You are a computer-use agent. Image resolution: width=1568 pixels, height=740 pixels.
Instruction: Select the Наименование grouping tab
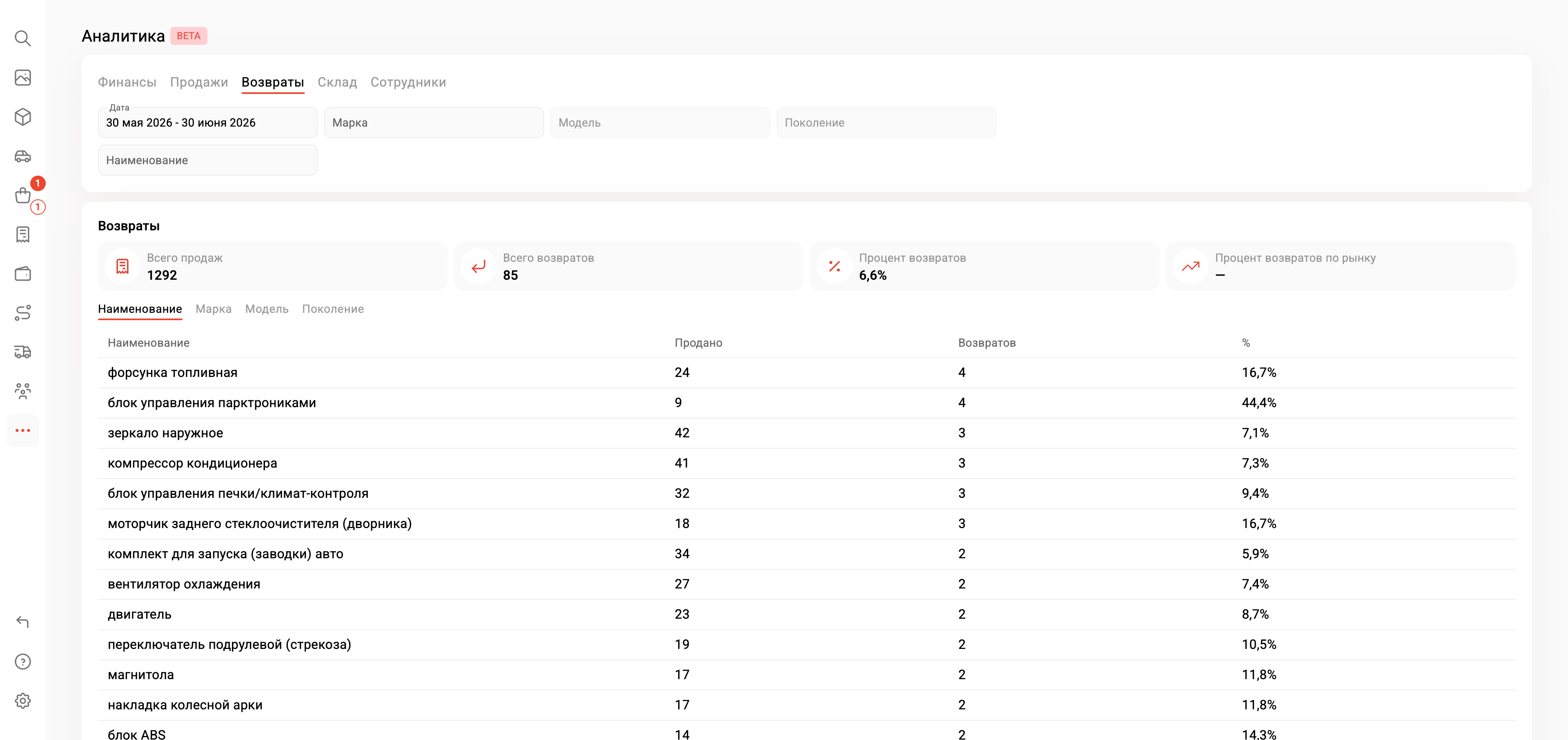[x=140, y=309]
